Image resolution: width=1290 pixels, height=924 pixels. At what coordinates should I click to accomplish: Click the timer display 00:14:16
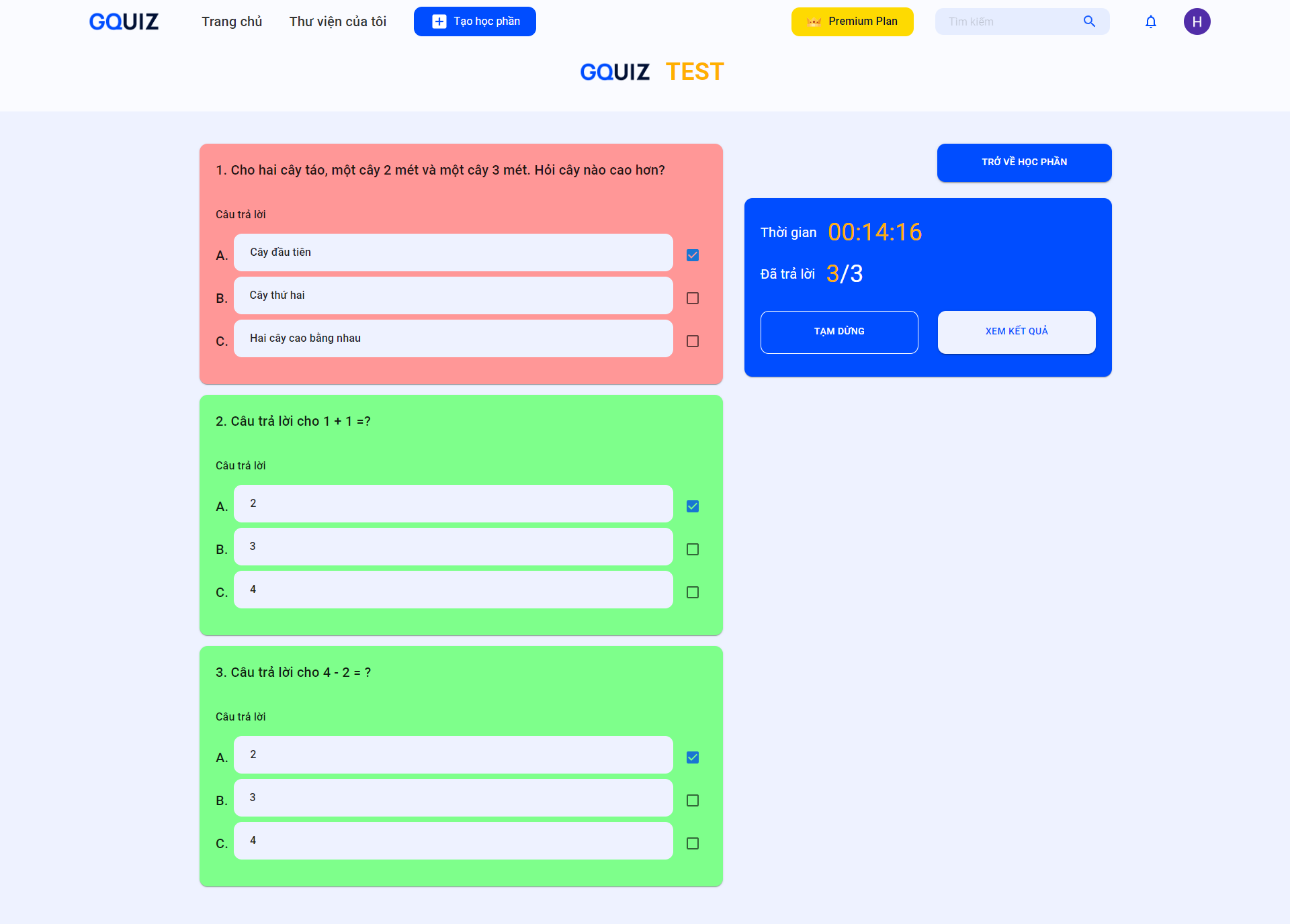coord(875,231)
